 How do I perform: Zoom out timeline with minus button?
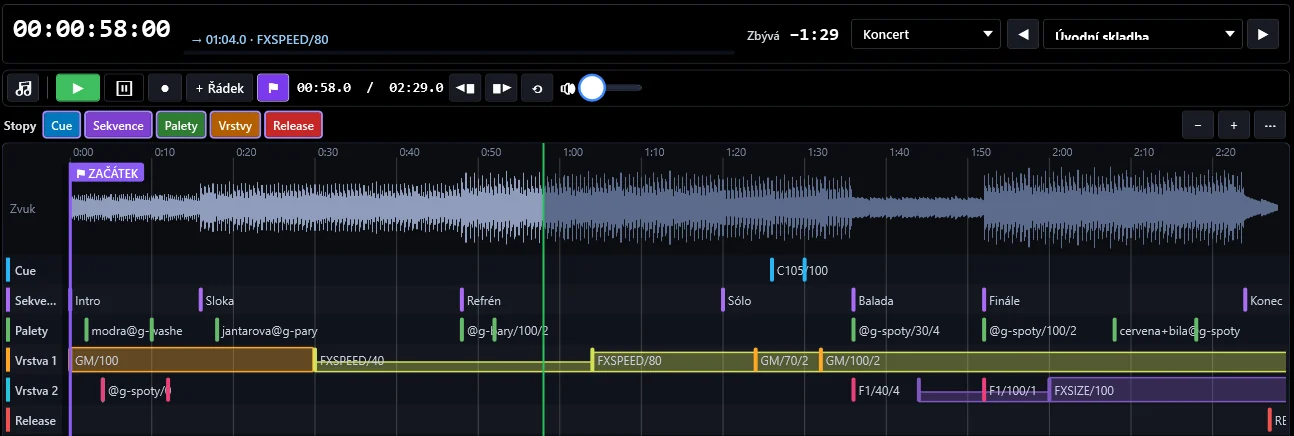pyautogui.click(x=1198, y=126)
